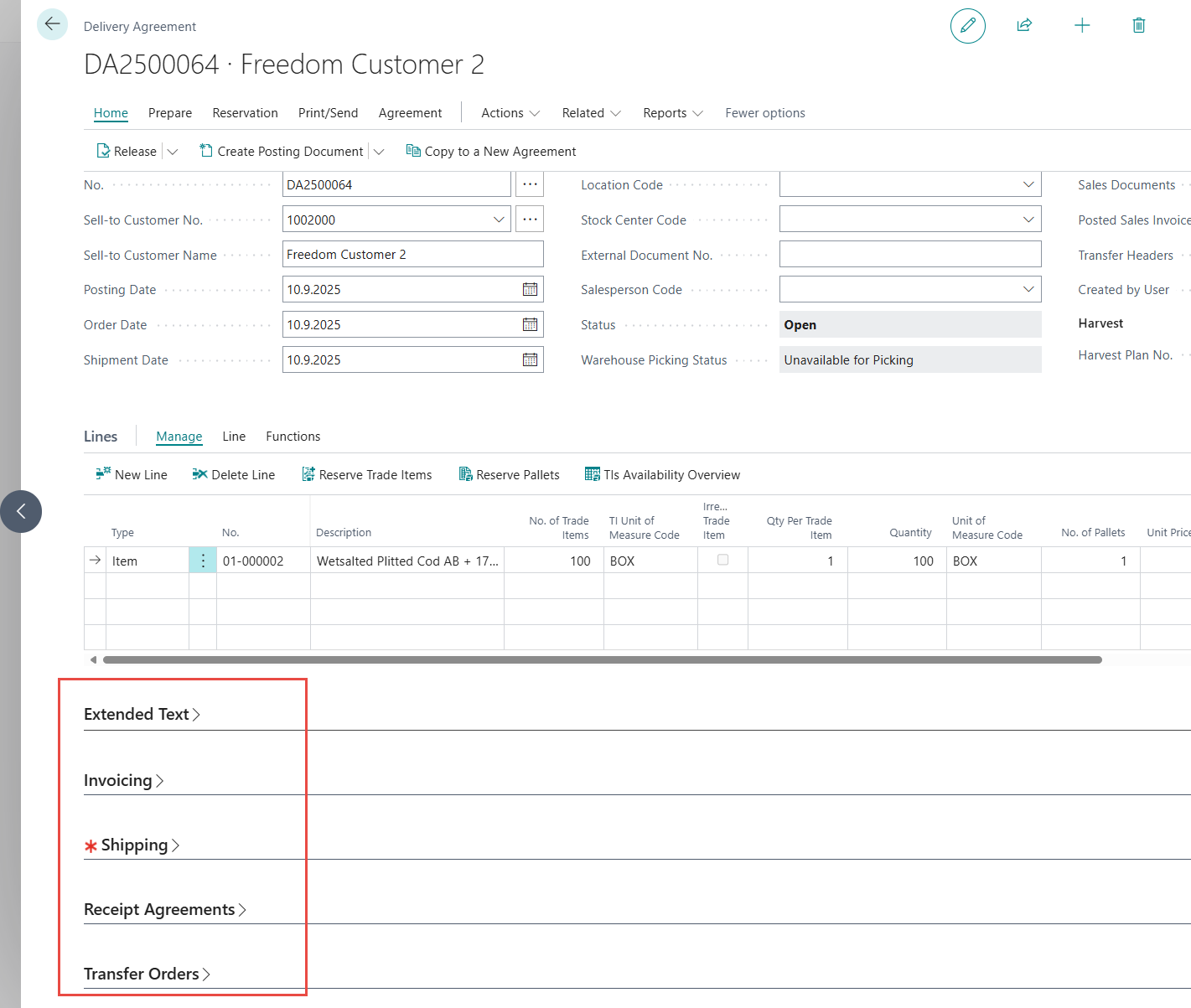The image size is (1191, 1008).
Task: Click the External Document No. field
Action: [x=909, y=255]
